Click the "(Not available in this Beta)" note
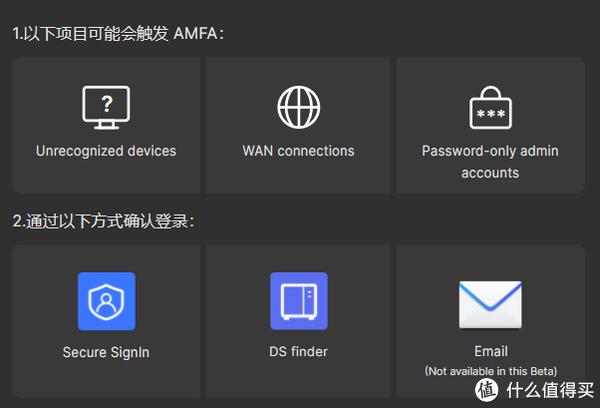Screen dimensions: 600x408 pyautogui.click(x=490, y=370)
